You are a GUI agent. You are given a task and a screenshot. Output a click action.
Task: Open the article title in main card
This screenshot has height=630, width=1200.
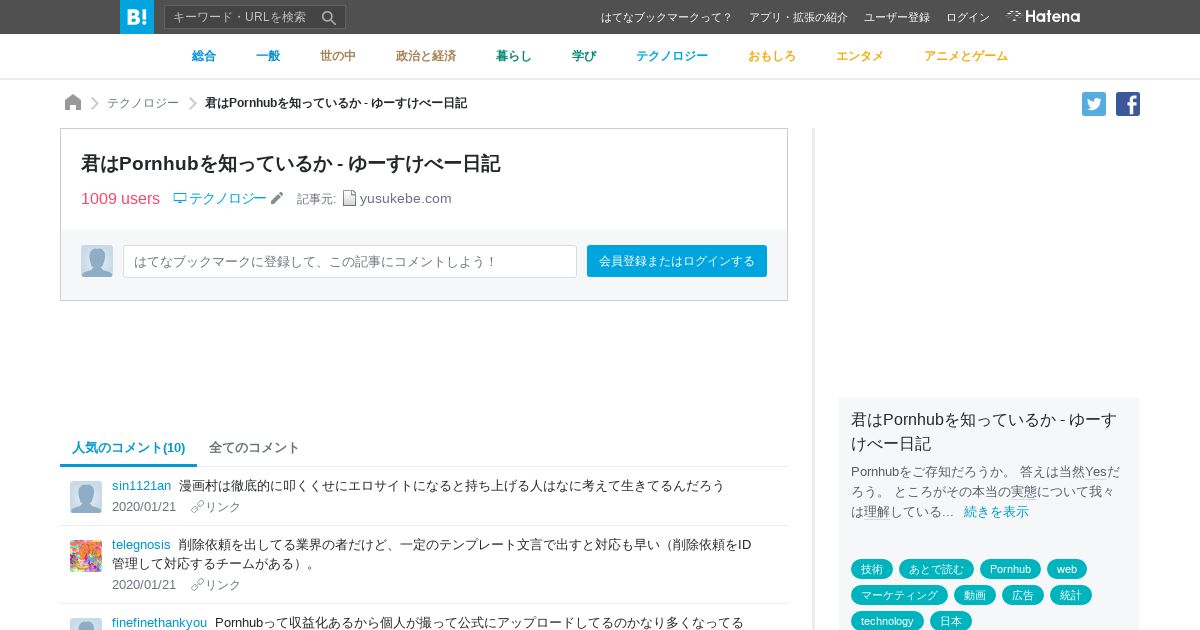point(291,163)
